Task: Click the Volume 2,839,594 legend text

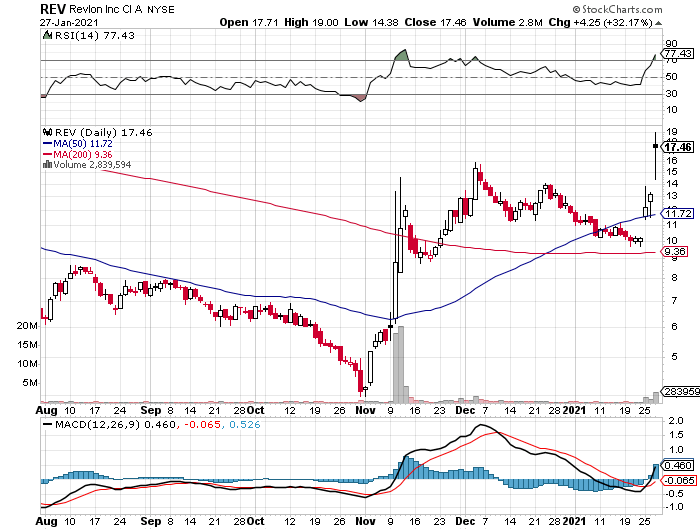Action: [x=92, y=165]
